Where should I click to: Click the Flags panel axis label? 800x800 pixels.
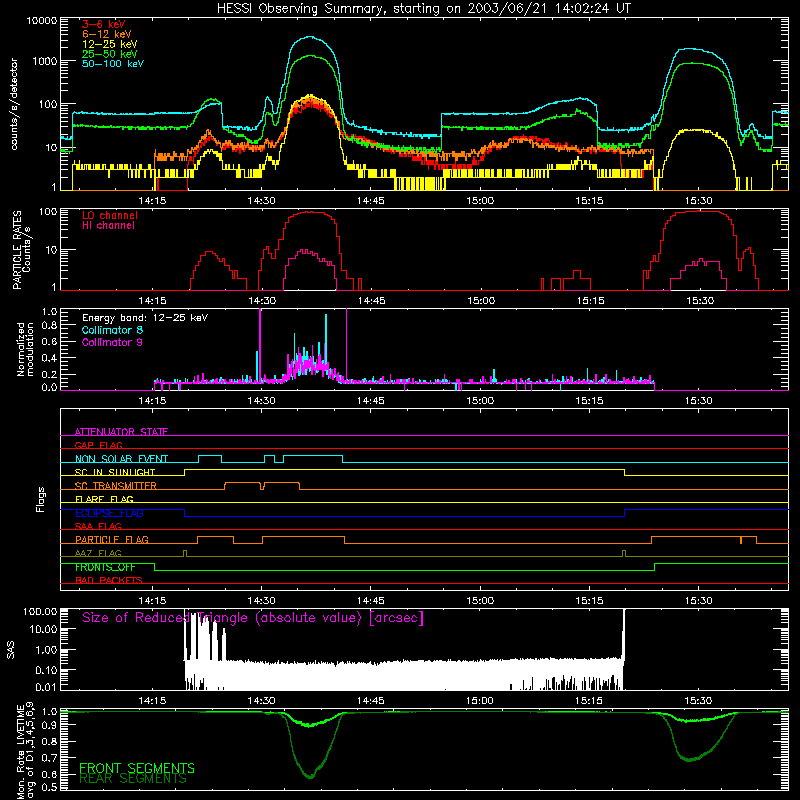point(41,499)
